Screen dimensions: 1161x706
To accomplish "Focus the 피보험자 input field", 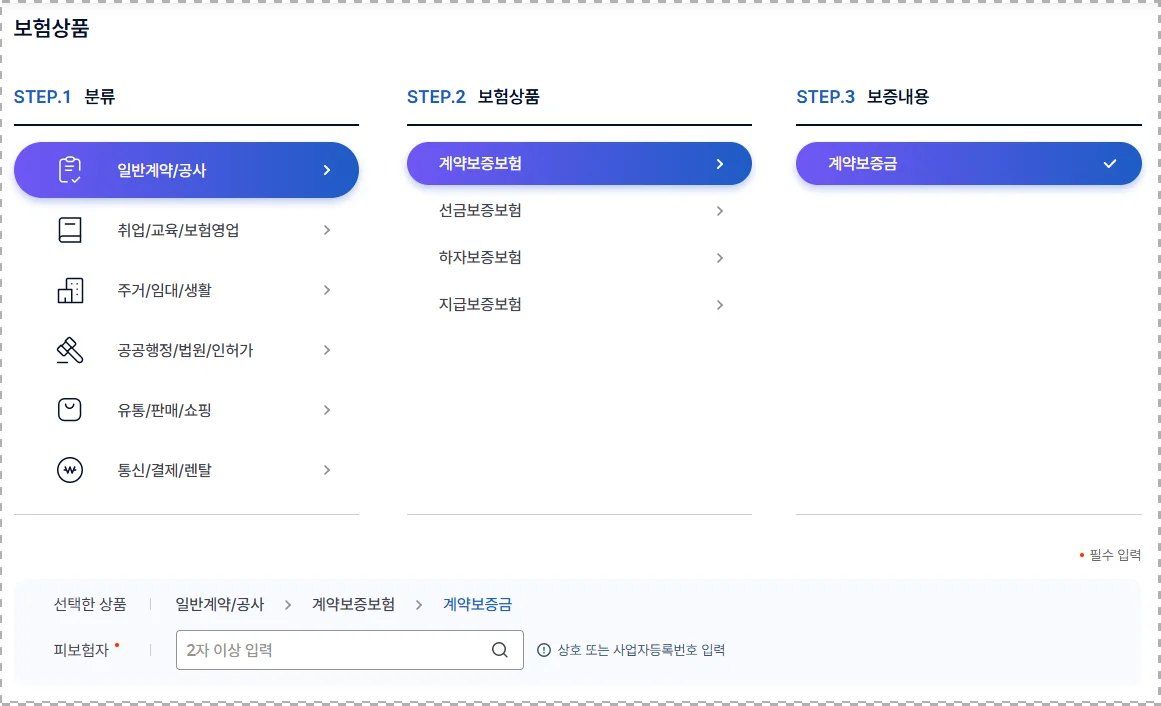I will [x=349, y=650].
